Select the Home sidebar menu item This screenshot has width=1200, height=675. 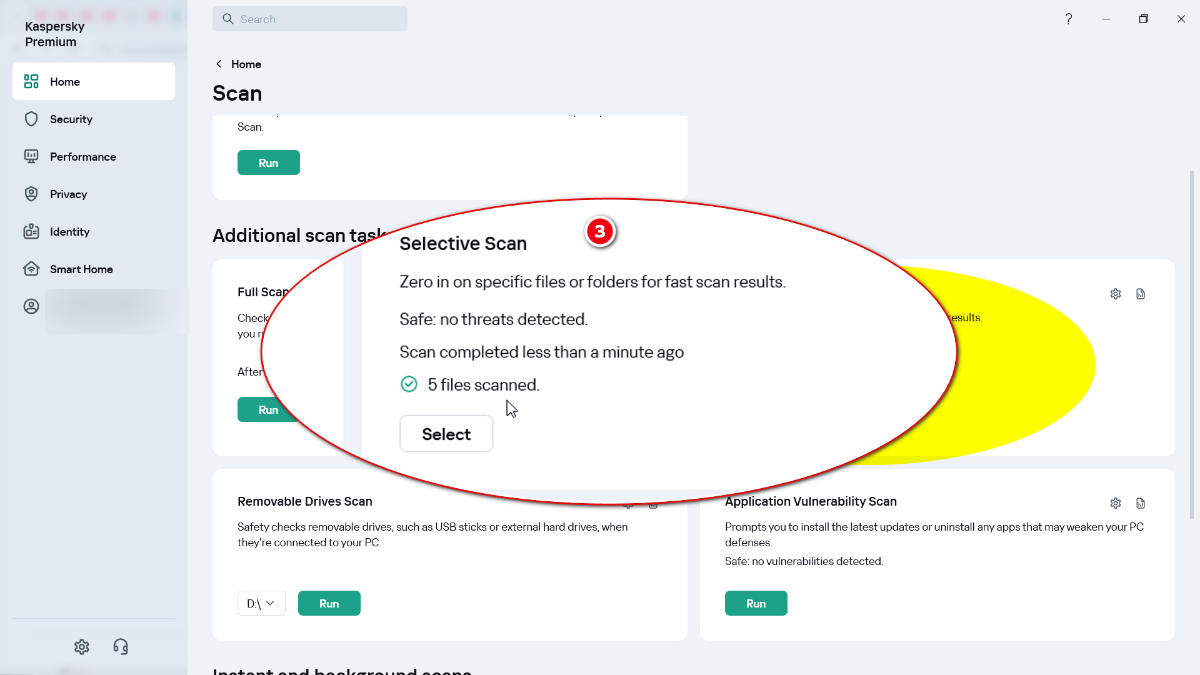(94, 82)
